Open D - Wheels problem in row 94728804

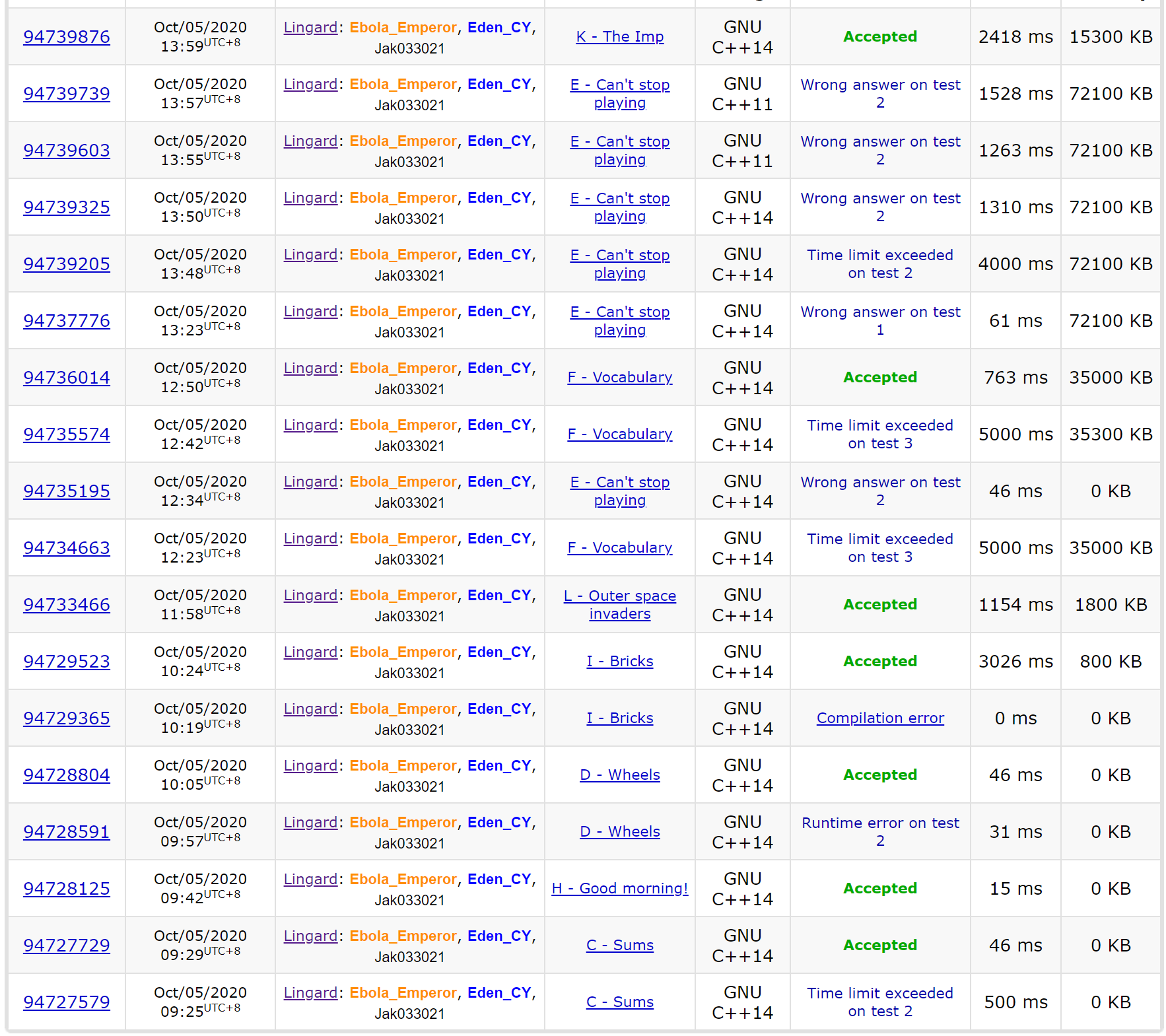pos(619,775)
